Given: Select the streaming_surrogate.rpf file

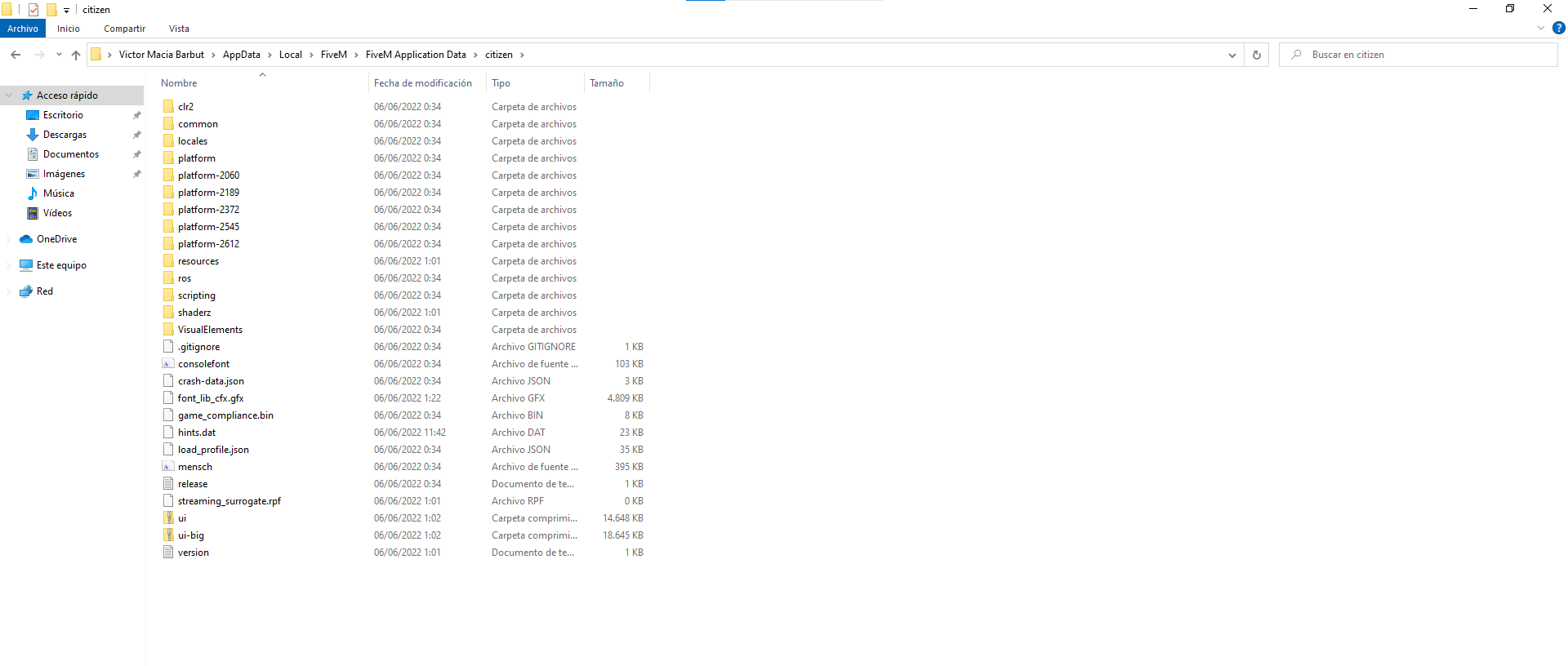Looking at the screenshot, I should tap(229, 501).
